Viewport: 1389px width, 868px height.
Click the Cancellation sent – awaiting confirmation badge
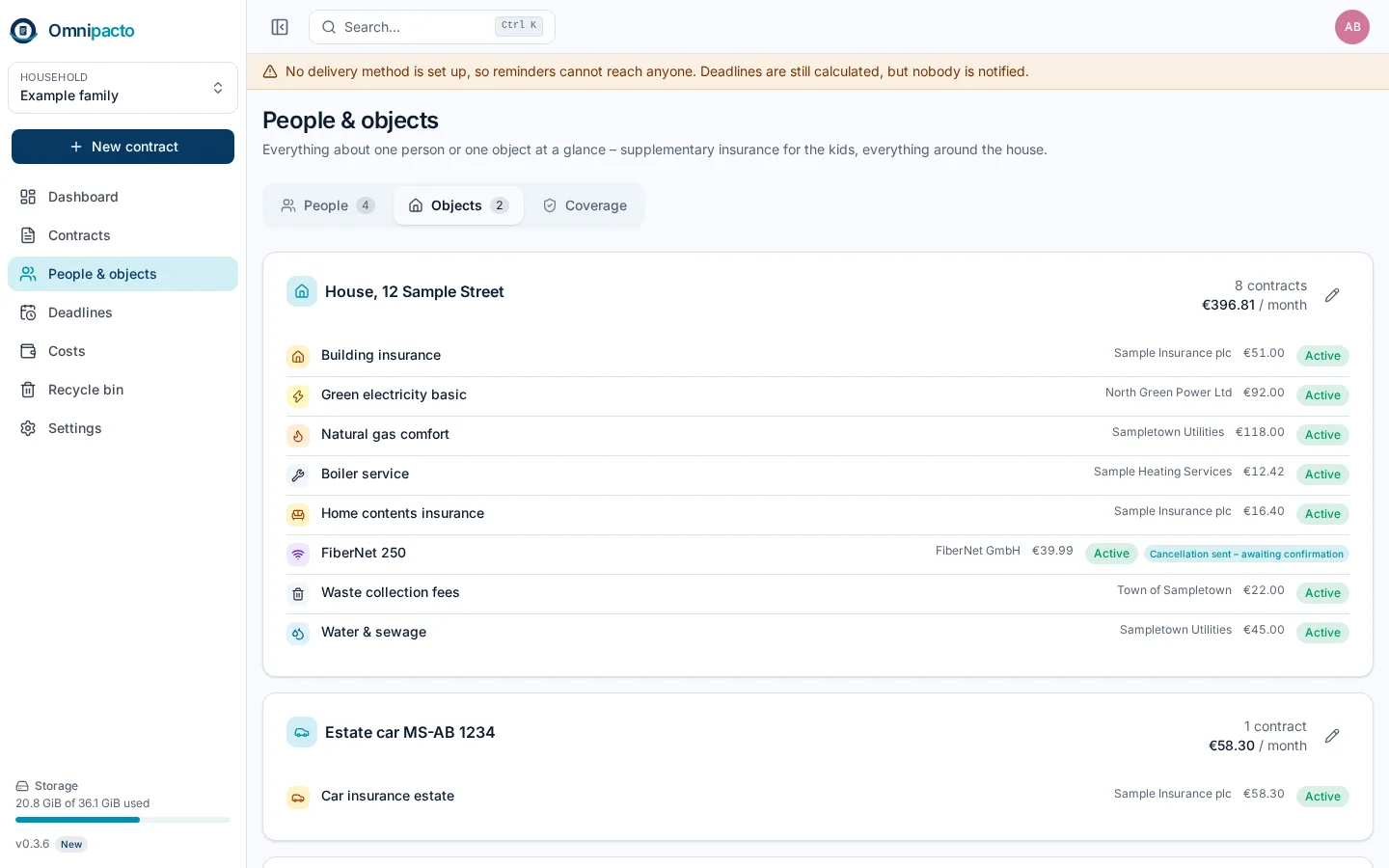click(x=1246, y=554)
